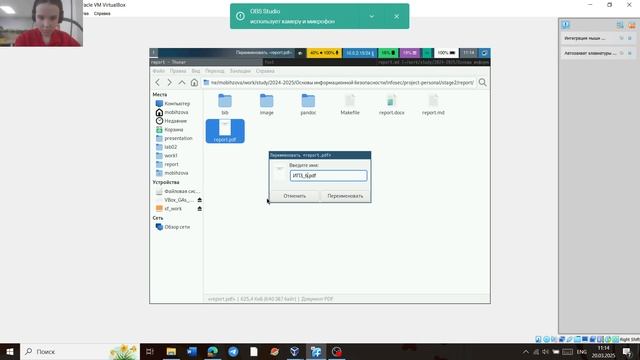640x360 pixels.
Task: Select the report.md file
Action: click(433, 104)
